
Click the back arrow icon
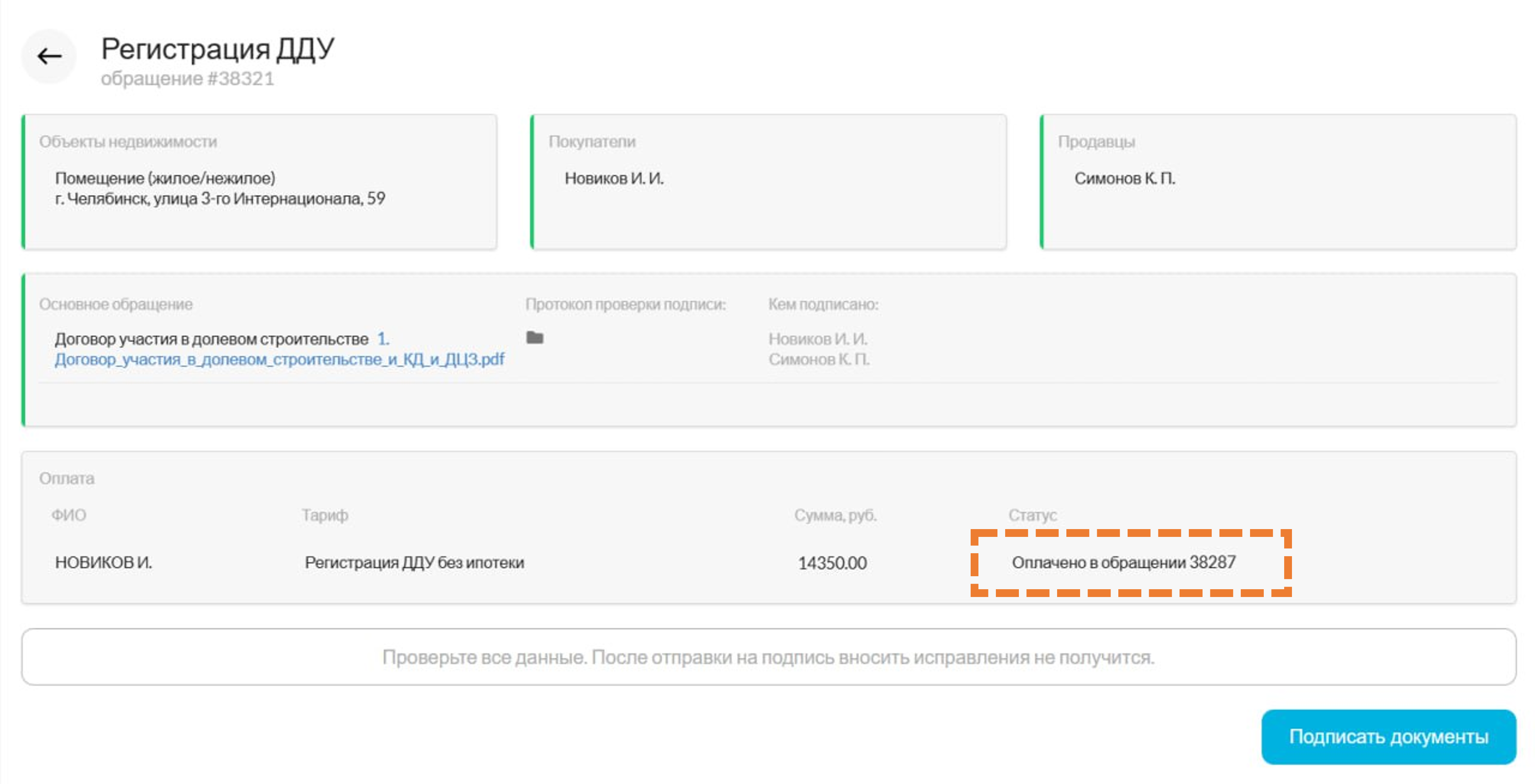[49, 57]
